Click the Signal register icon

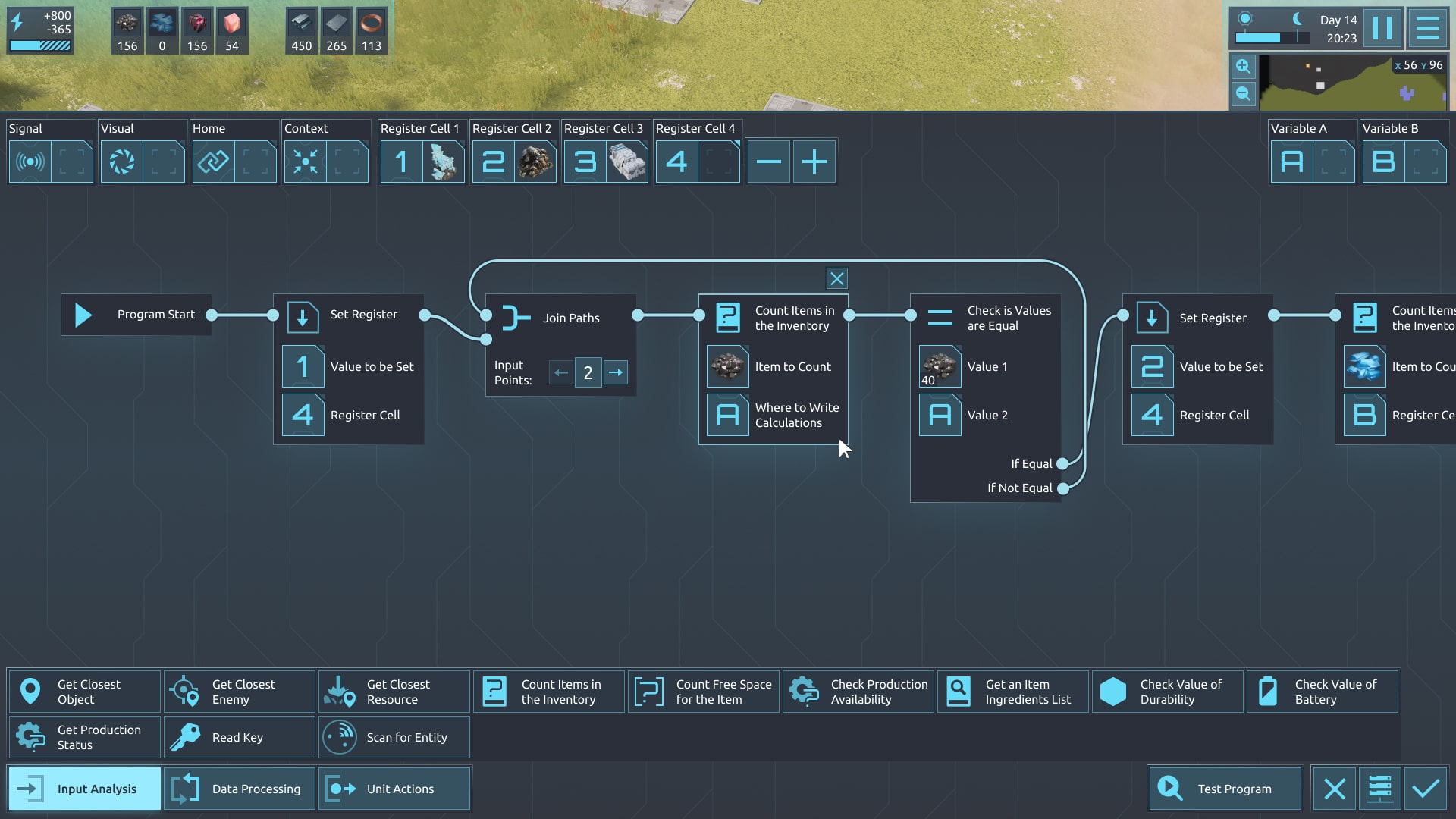click(x=30, y=162)
